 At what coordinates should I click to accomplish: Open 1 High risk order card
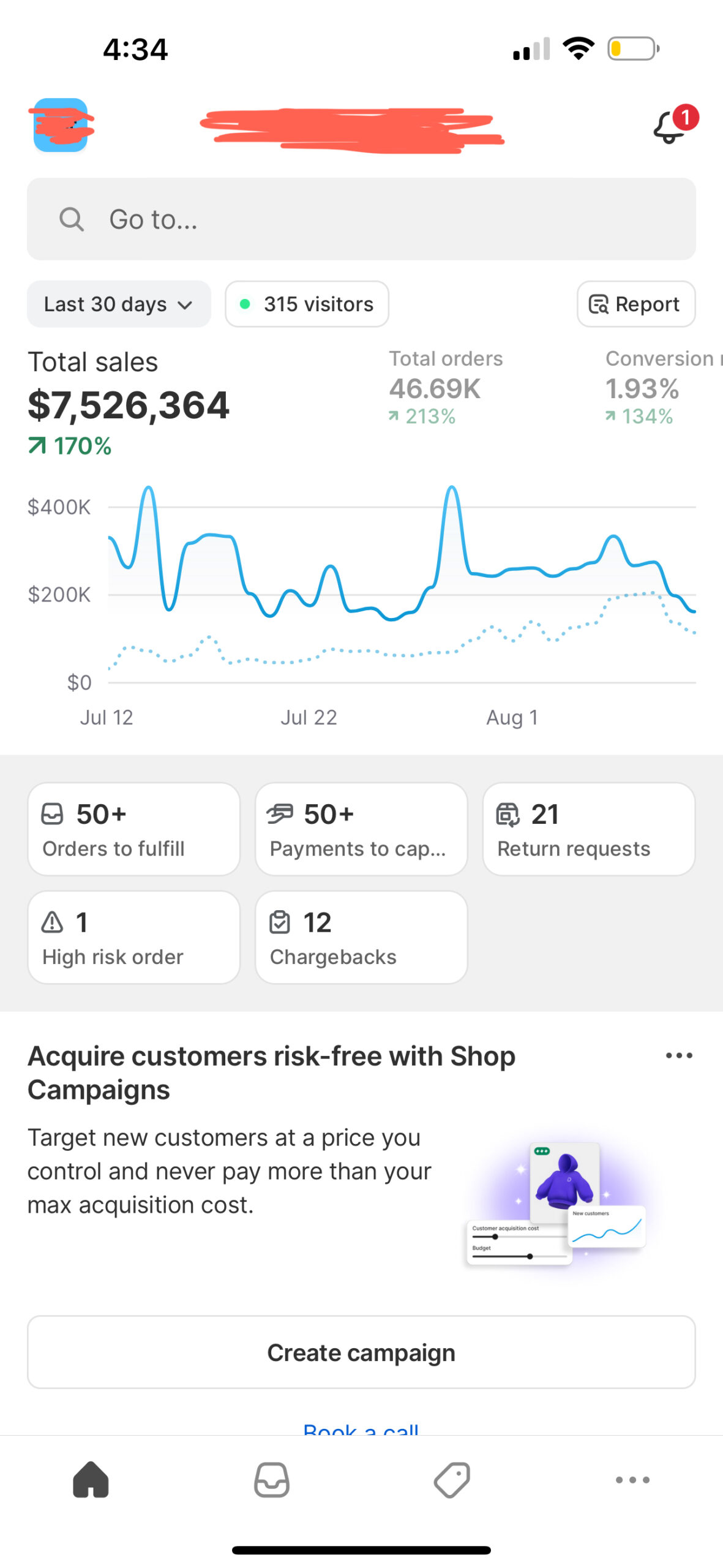(134, 938)
